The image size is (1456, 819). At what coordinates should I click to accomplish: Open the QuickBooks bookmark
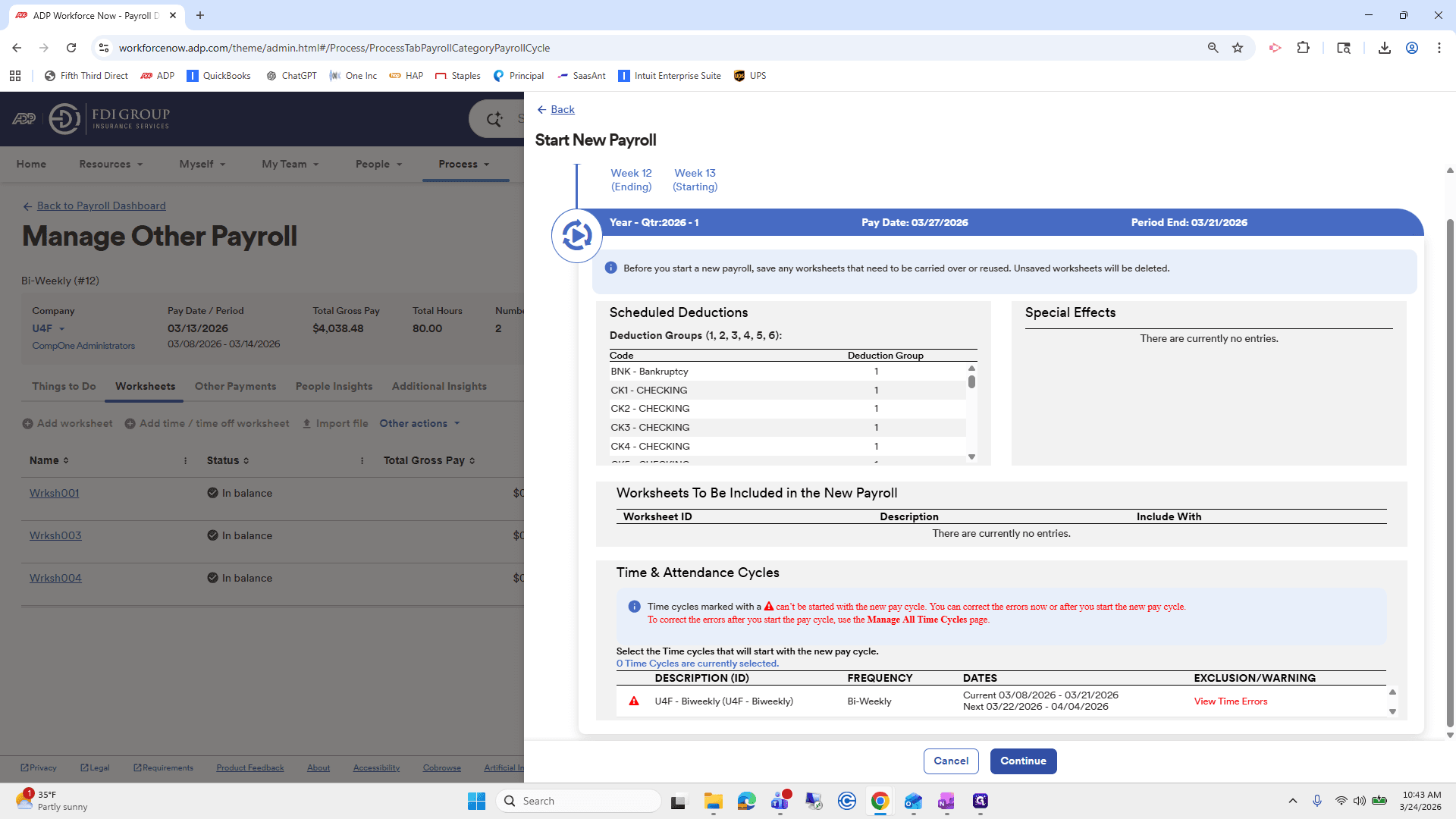pyautogui.click(x=218, y=76)
